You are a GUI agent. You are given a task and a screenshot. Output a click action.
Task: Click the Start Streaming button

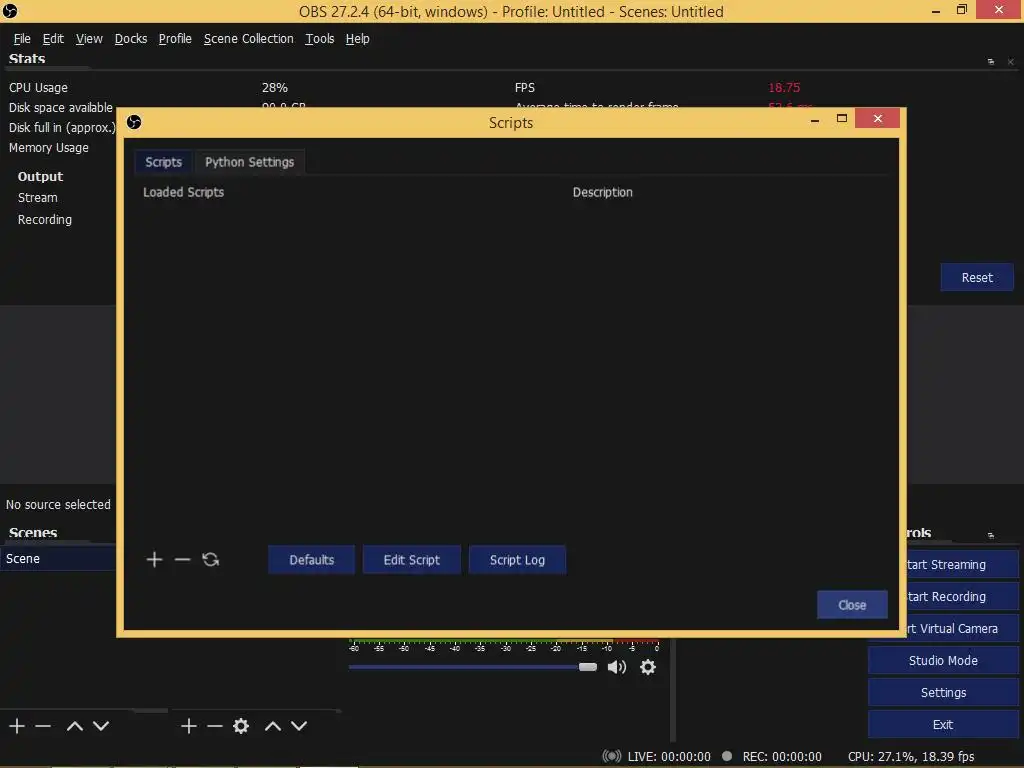(963, 564)
